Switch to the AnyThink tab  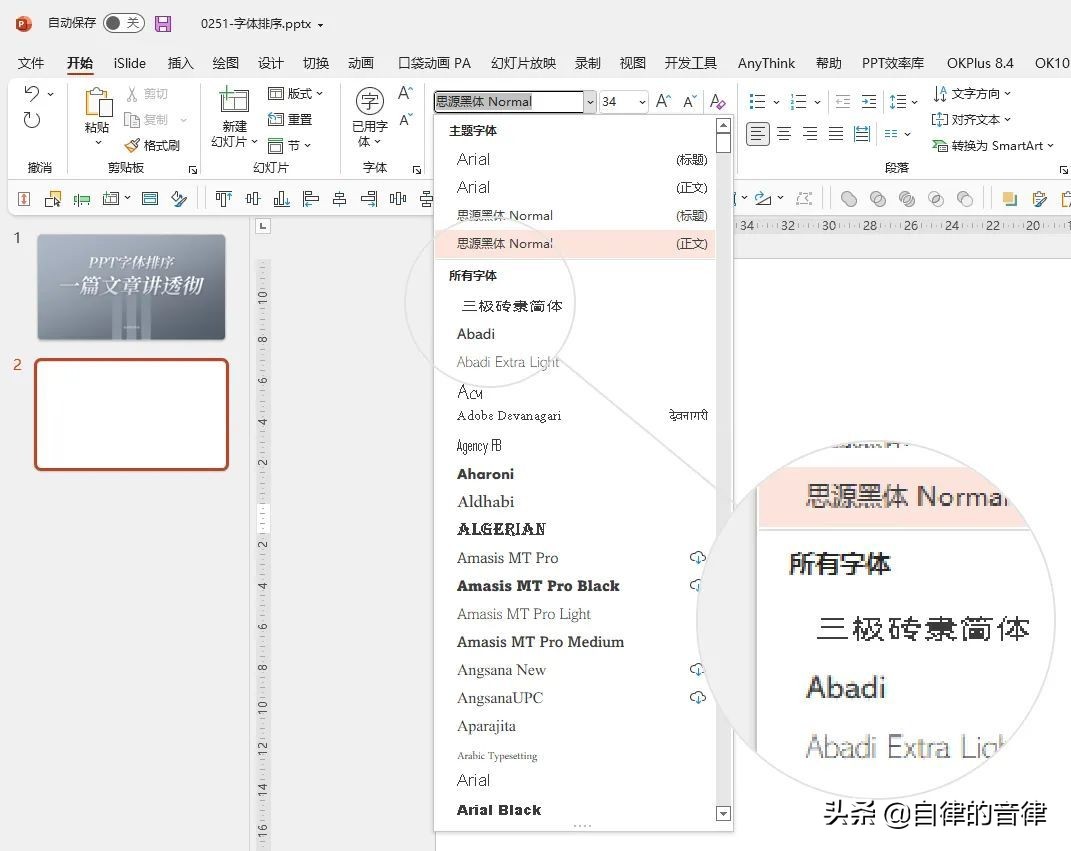766,63
